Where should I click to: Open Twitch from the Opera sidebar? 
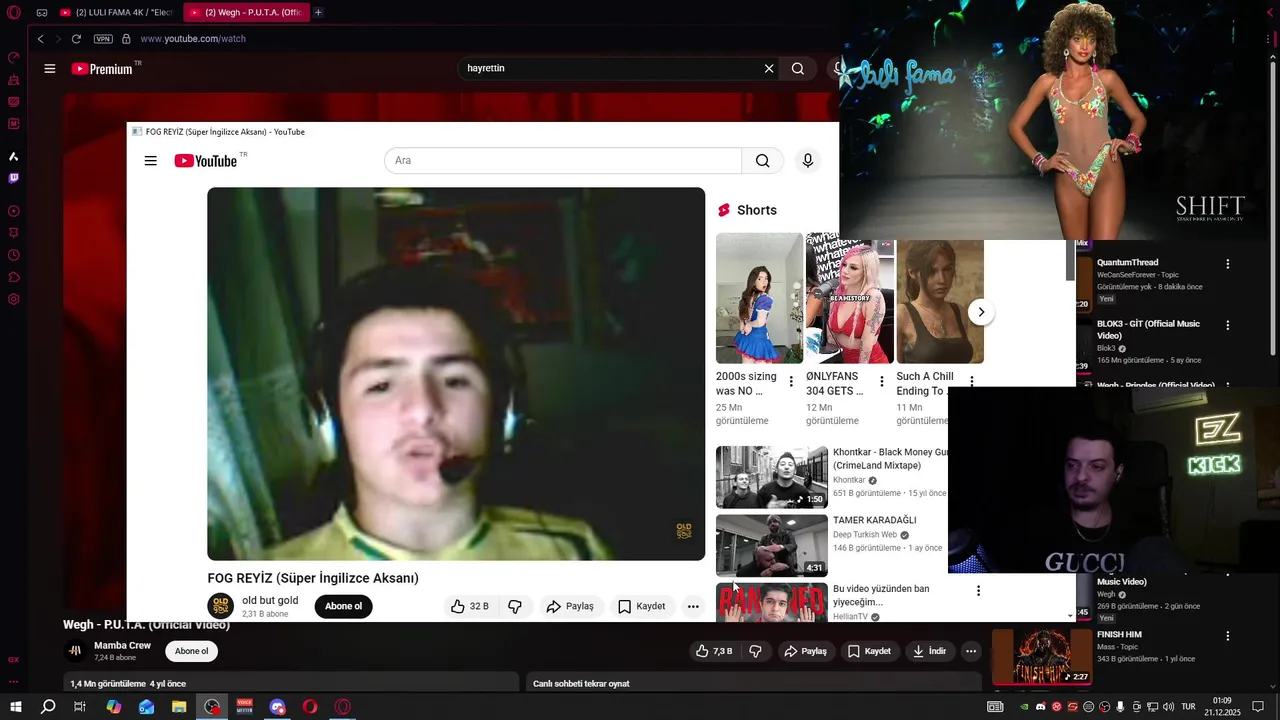14,179
